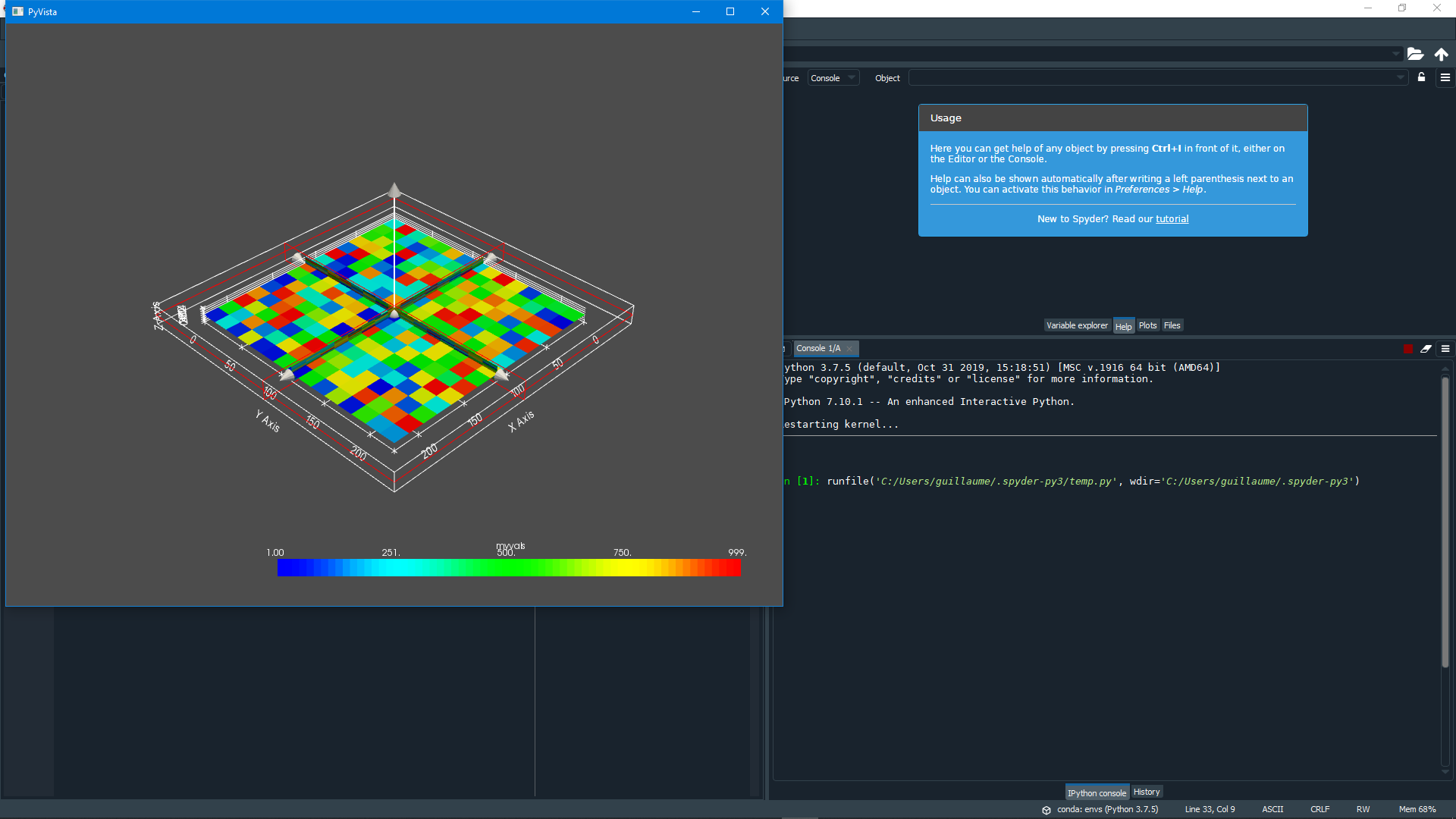
Task: Click the eraser icon to remove console variables
Action: click(1426, 349)
